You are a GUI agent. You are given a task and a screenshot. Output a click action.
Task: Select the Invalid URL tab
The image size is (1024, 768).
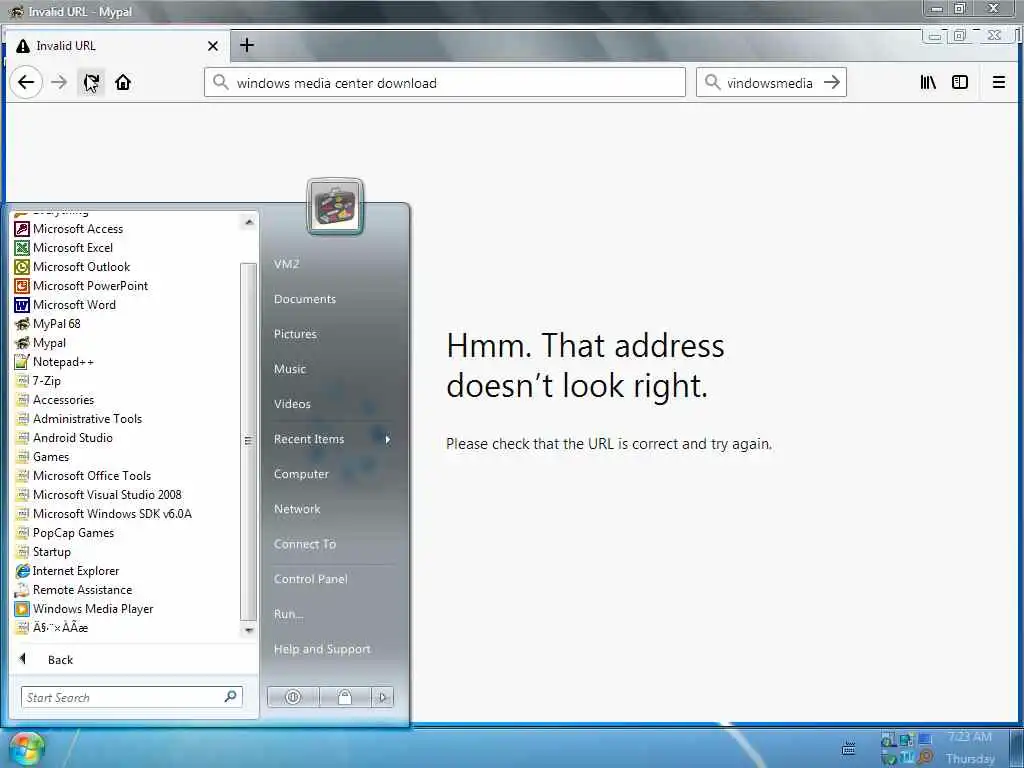118,46
